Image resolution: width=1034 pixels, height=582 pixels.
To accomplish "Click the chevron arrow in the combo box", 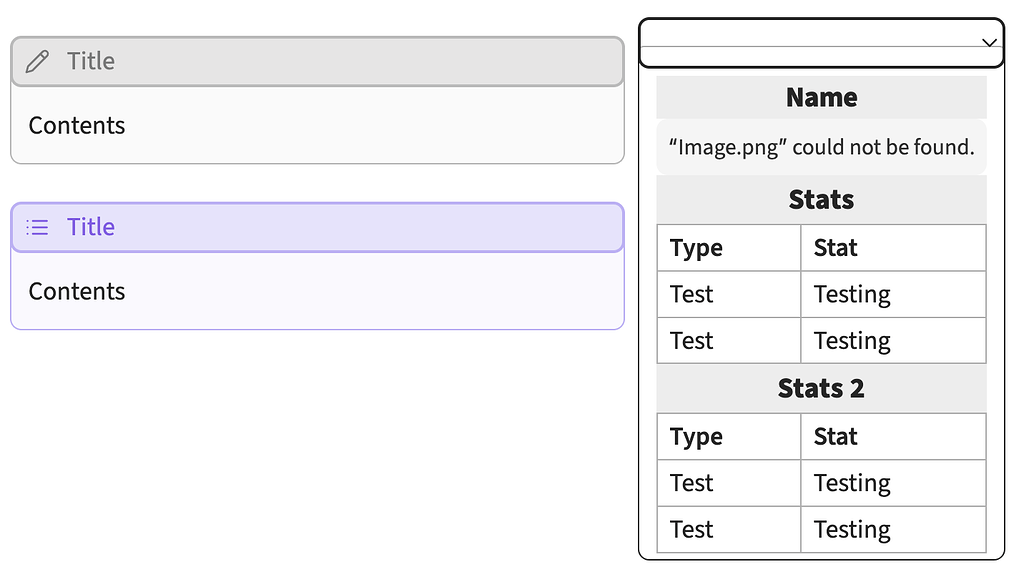I will (988, 43).
